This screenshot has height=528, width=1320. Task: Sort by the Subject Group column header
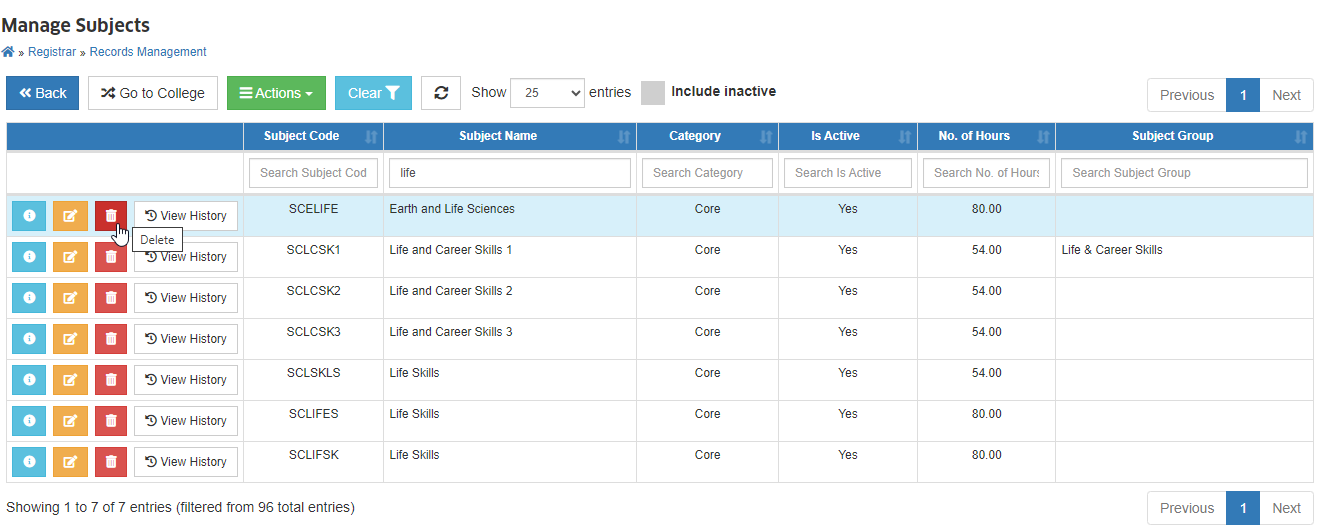pos(1184,136)
